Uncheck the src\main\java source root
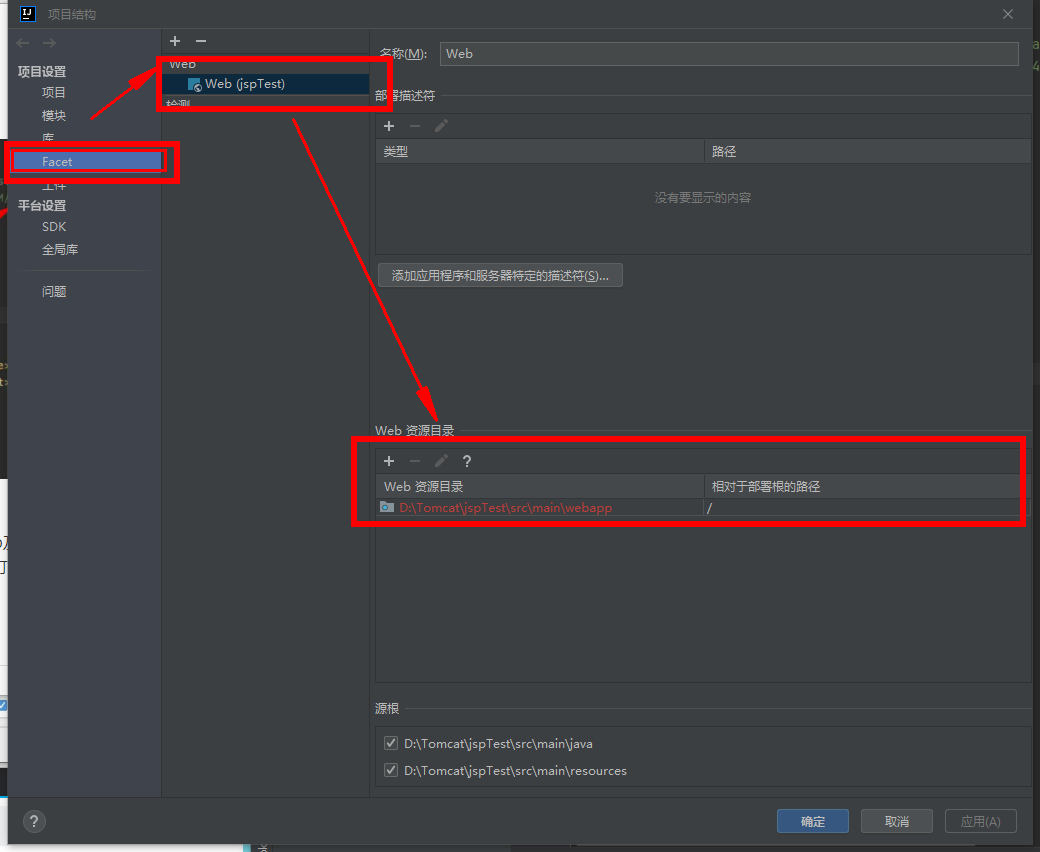Viewport: 1040px width, 852px height. point(391,744)
